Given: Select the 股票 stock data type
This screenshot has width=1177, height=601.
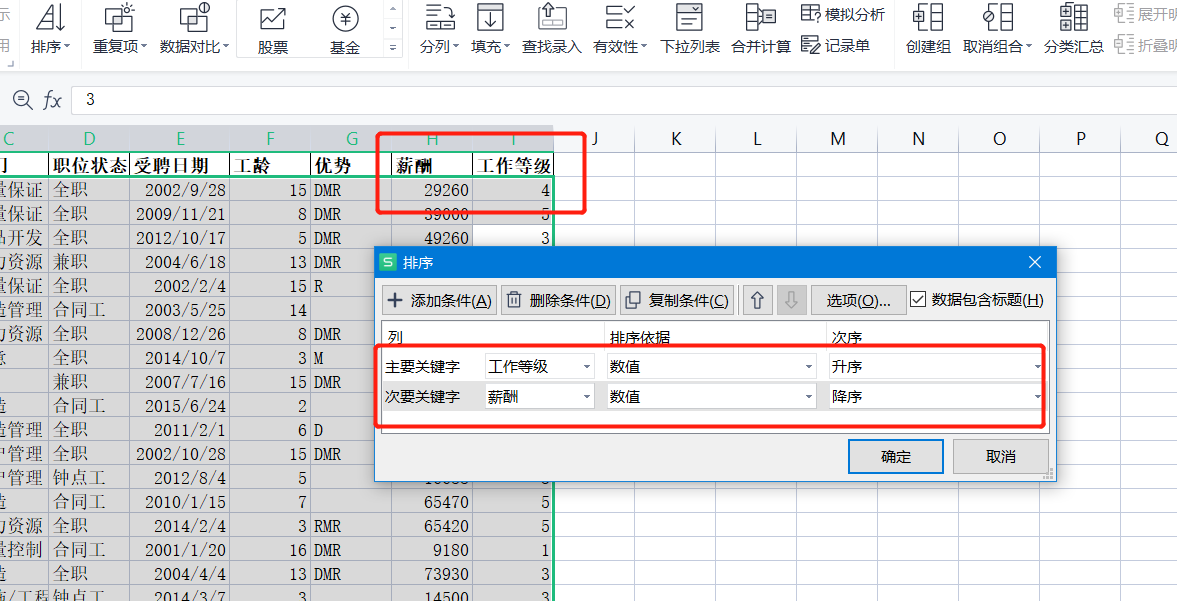Looking at the screenshot, I should tap(272, 30).
